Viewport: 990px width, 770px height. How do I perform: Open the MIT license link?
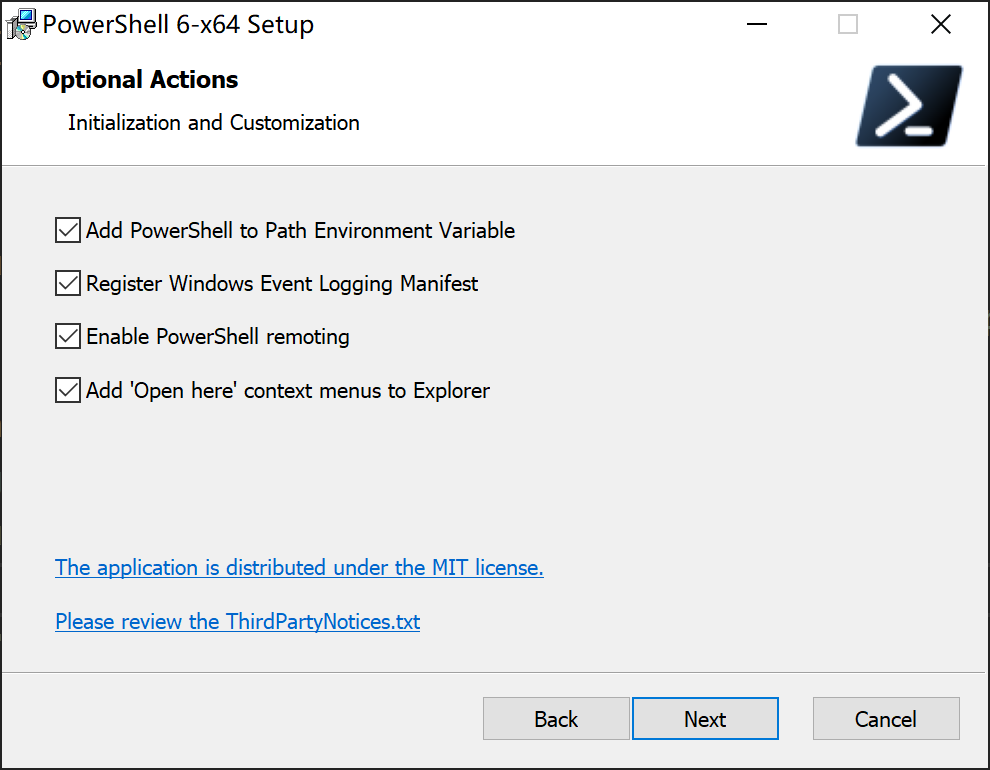(299, 567)
